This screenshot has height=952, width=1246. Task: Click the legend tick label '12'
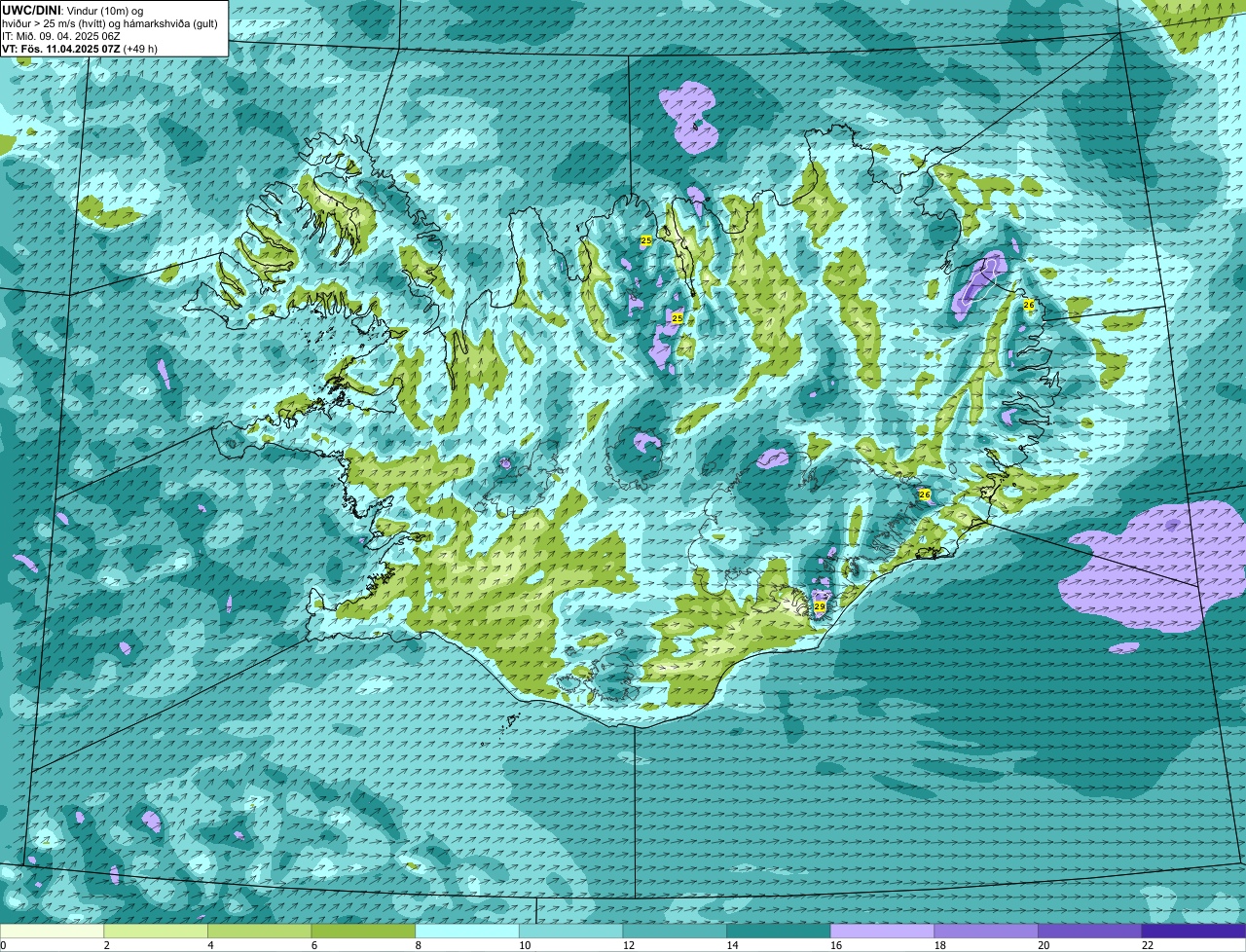(628, 945)
